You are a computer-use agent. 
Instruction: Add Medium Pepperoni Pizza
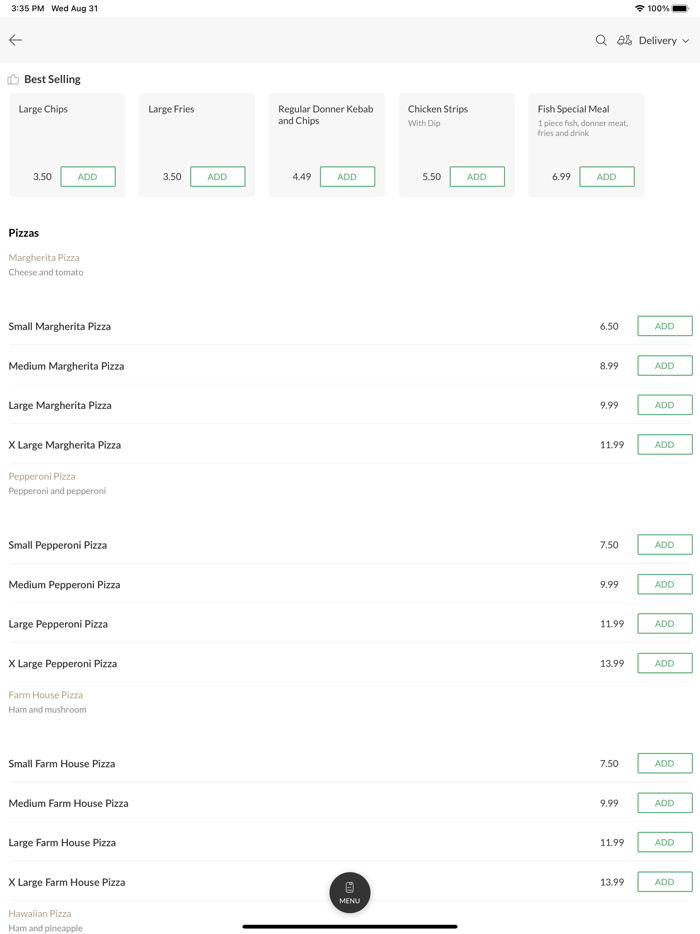664,584
